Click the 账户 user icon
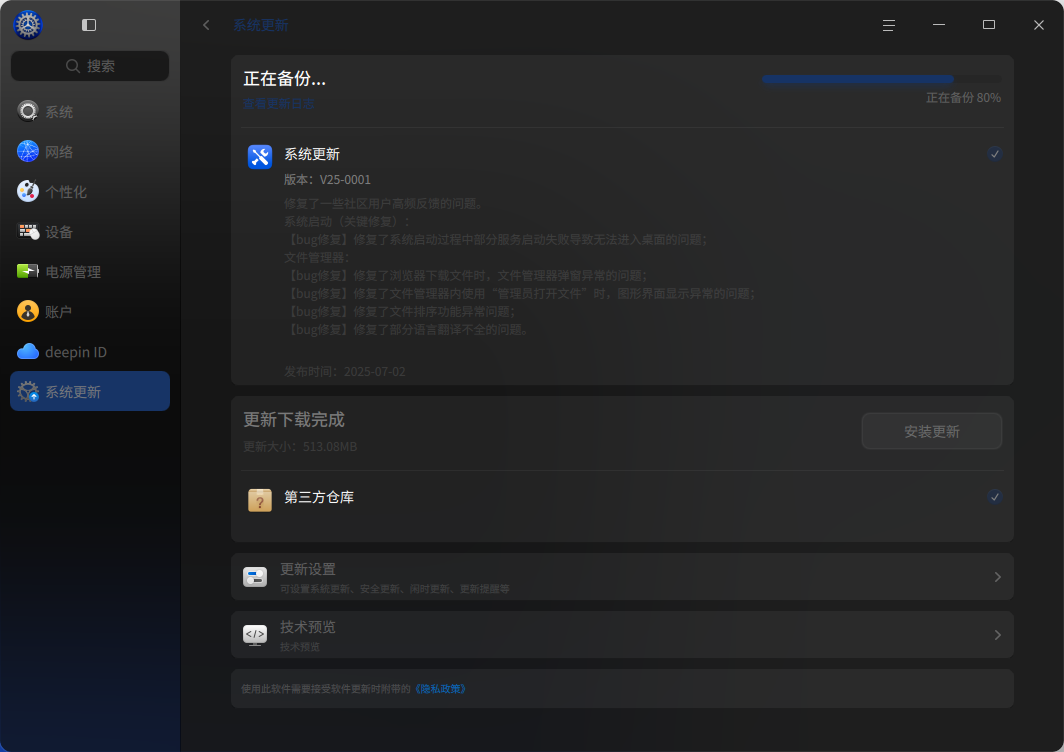The height and width of the screenshot is (752, 1064). point(28,312)
